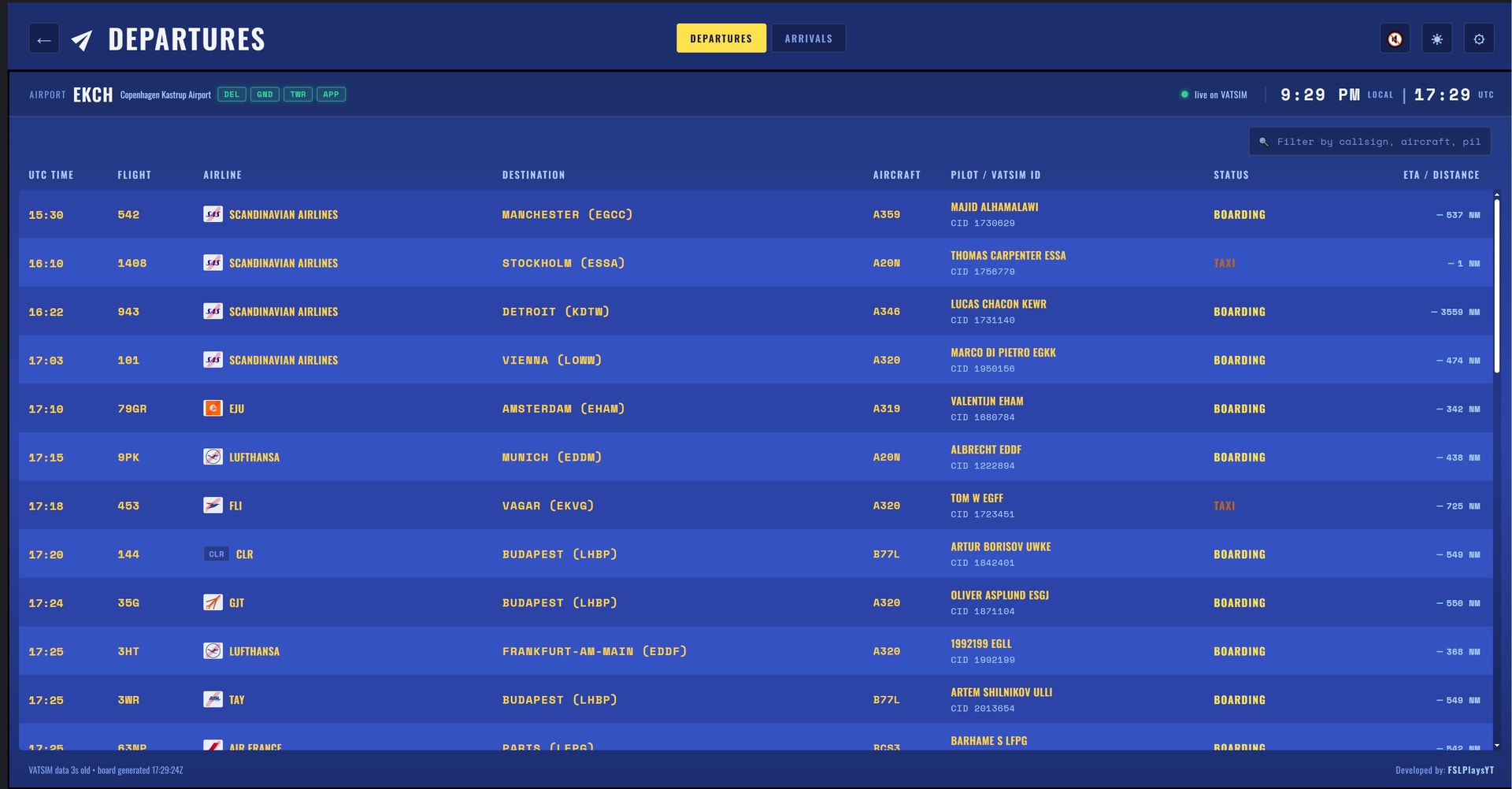Click the AIRLINE column header

pyautogui.click(x=222, y=175)
